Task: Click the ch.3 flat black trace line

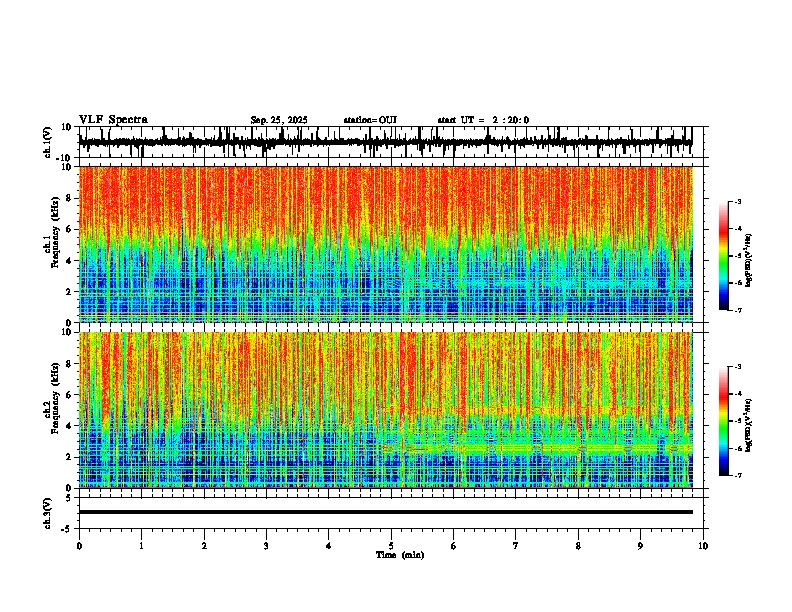Action: click(x=385, y=512)
